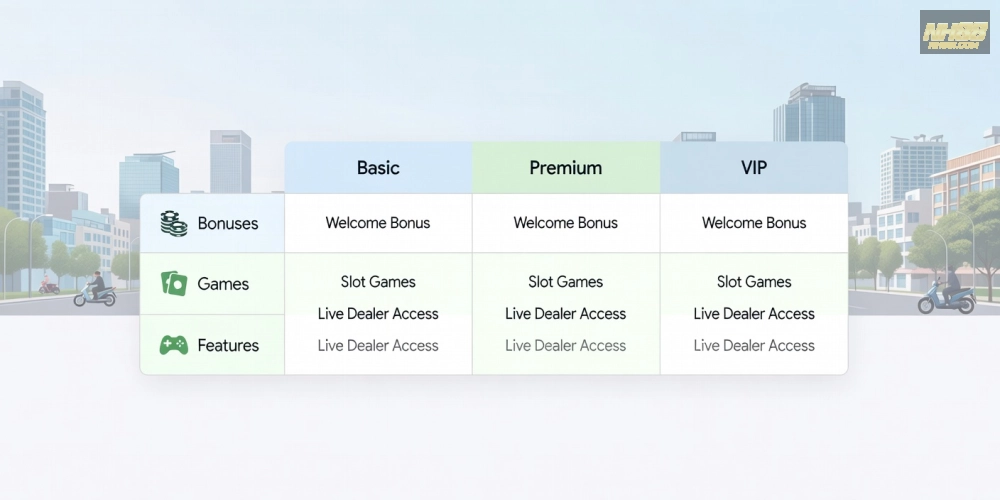Image resolution: width=1000 pixels, height=500 pixels.
Task: Click Slot Games in the Premium column
Action: click(x=566, y=282)
